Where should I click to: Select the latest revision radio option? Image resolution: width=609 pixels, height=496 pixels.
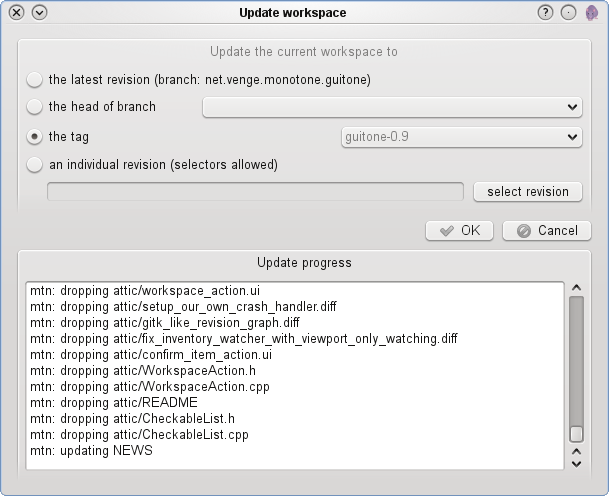pyautogui.click(x=34, y=79)
